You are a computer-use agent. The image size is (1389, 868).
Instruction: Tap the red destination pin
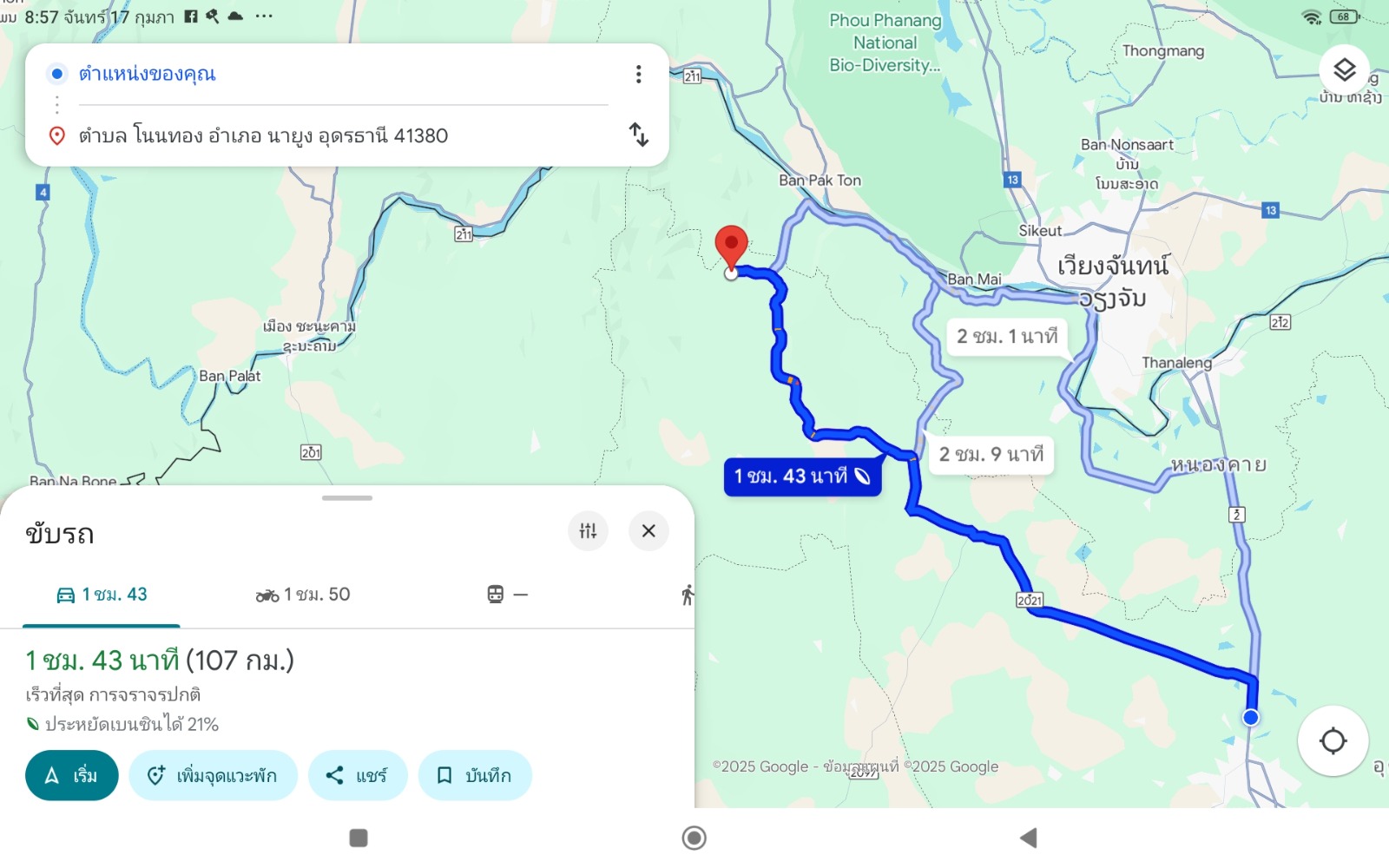point(731,247)
